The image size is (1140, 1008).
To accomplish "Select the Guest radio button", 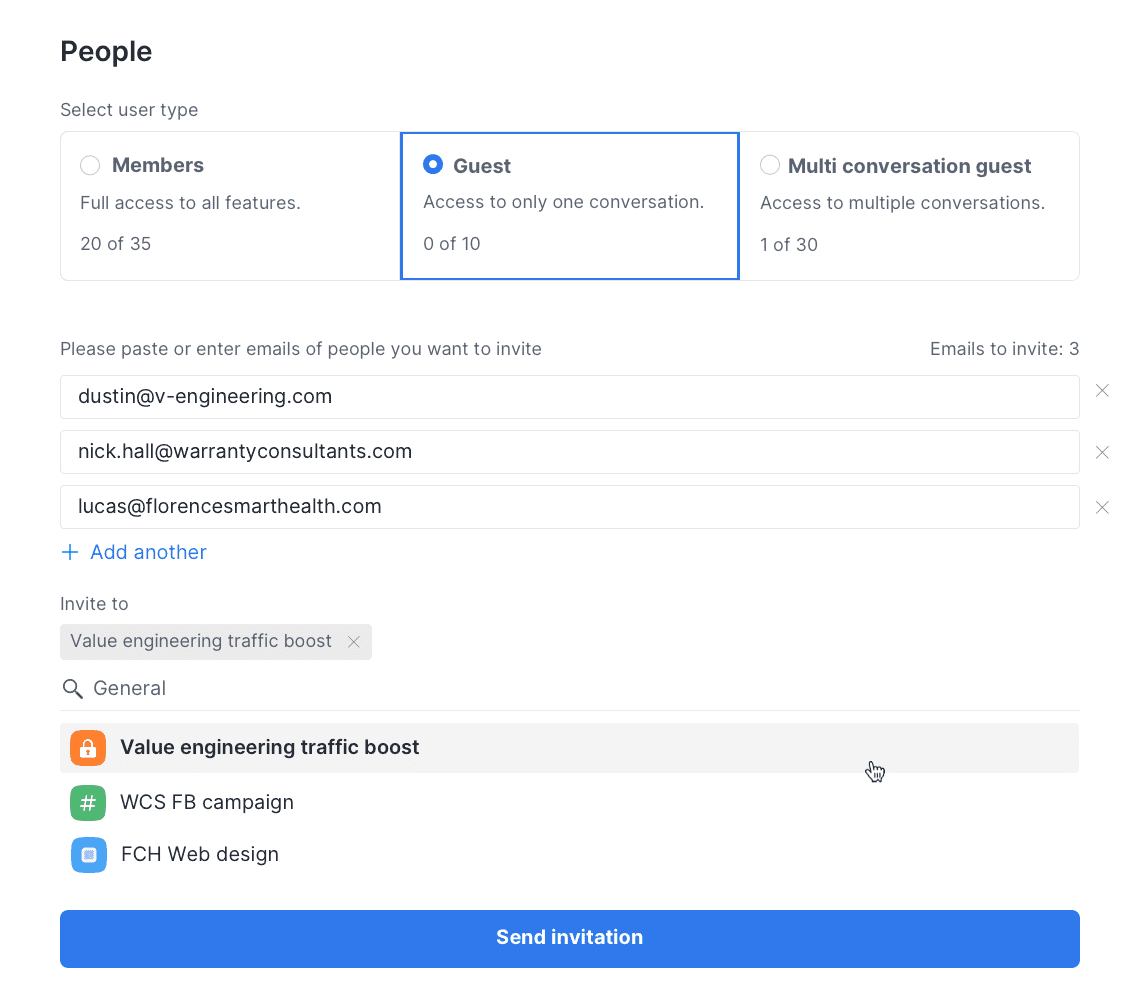I will [433, 165].
